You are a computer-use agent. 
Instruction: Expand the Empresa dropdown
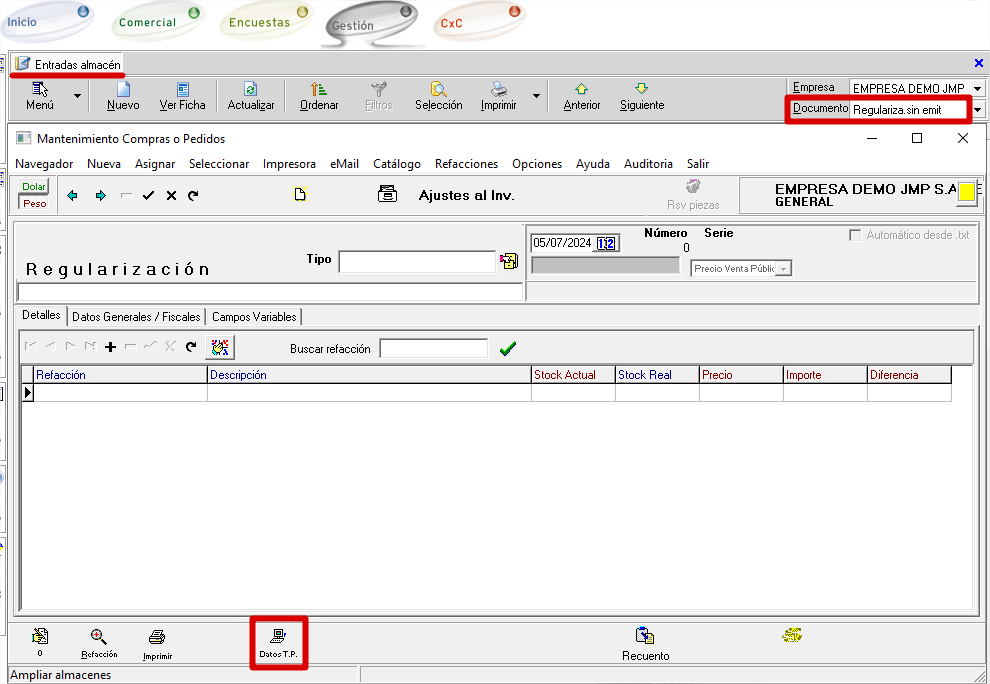[x=977, y=89]
